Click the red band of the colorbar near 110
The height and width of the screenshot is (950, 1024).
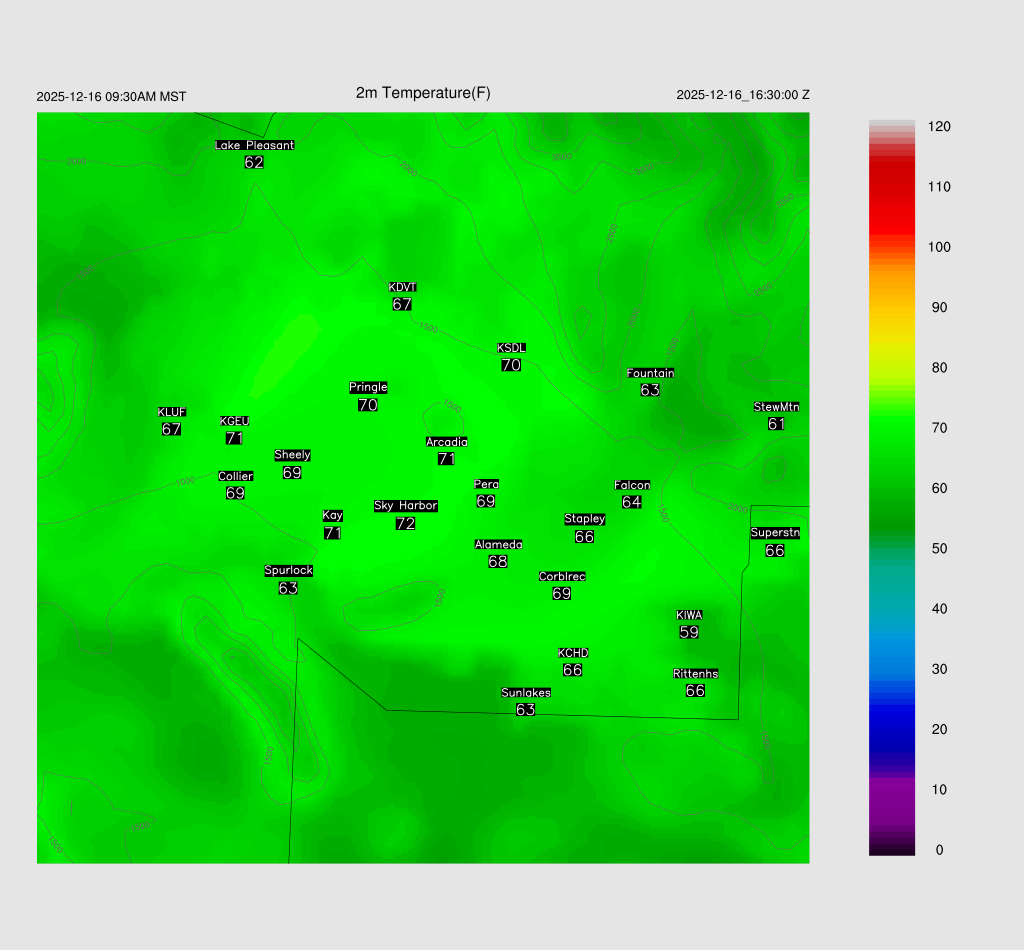click(892, 187)
